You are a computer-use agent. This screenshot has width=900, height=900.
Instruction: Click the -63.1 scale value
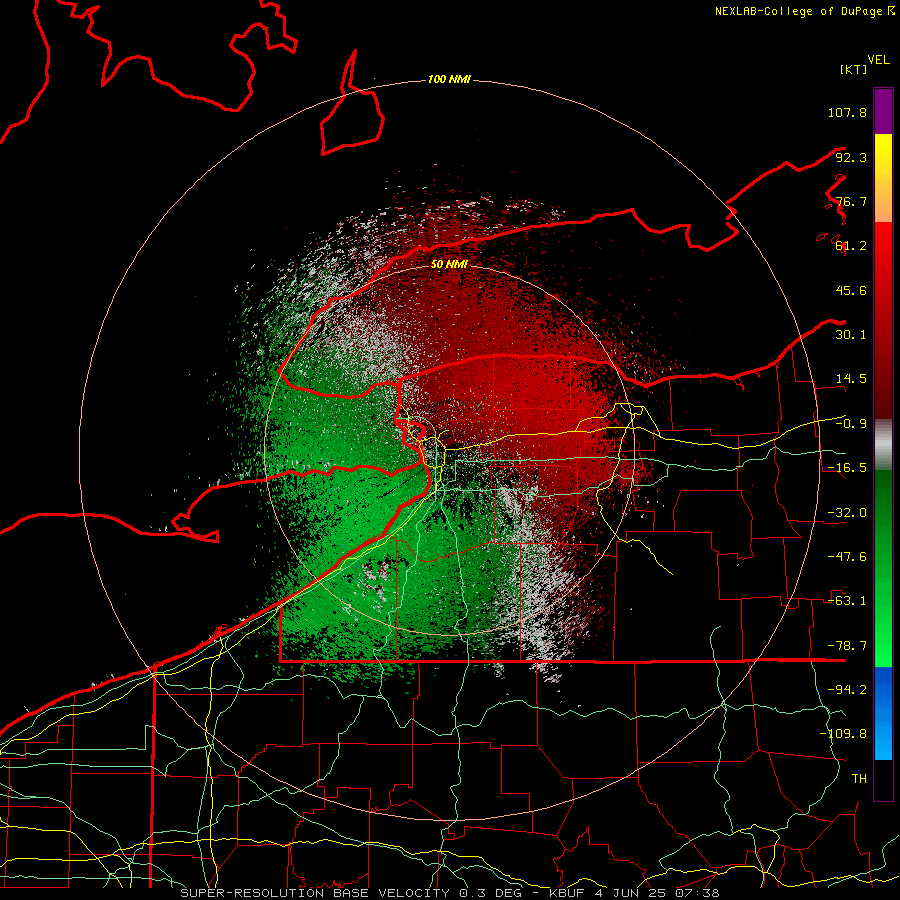coord(847,601)
